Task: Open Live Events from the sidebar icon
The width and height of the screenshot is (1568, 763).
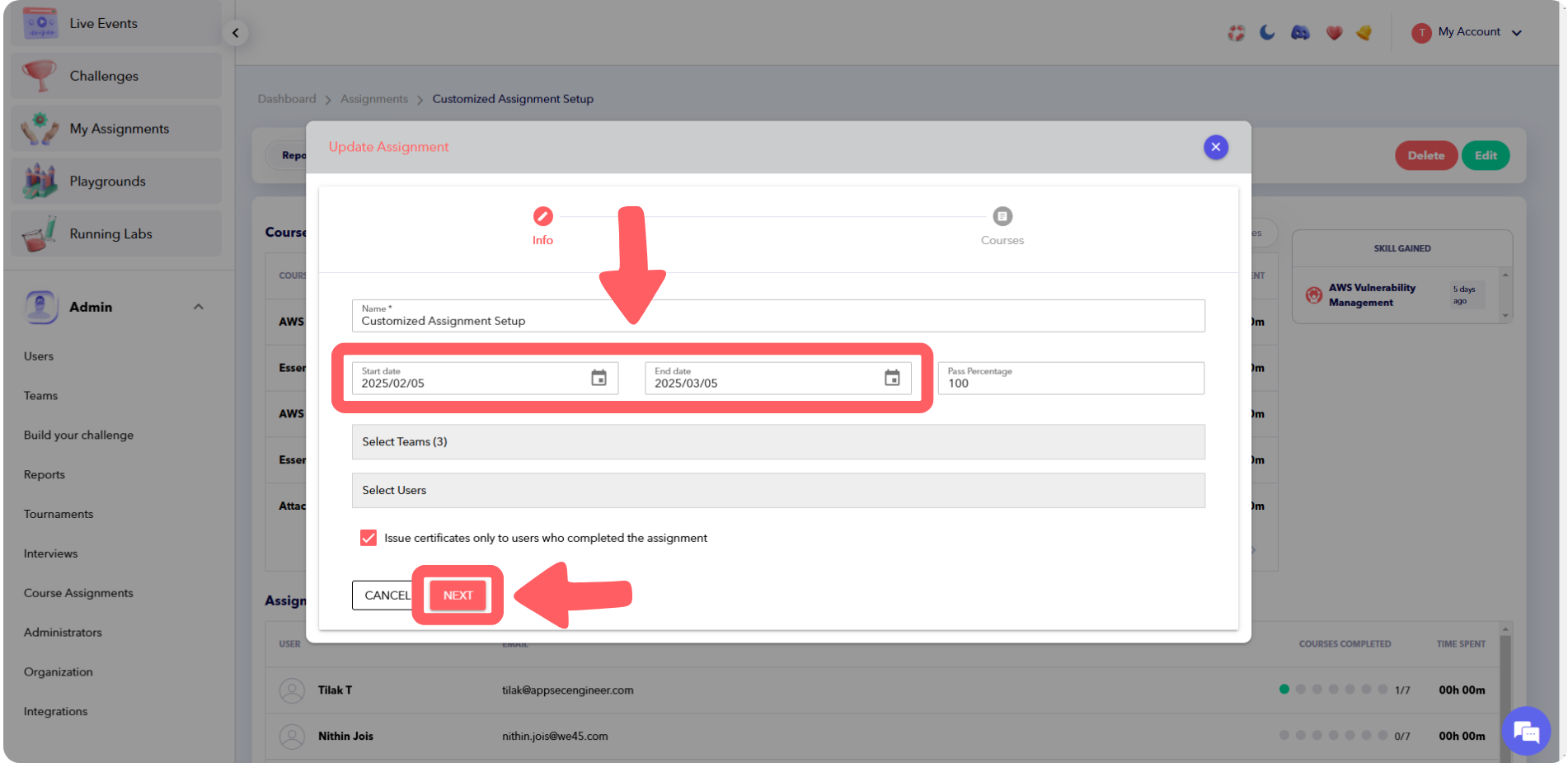Action: 39,22
